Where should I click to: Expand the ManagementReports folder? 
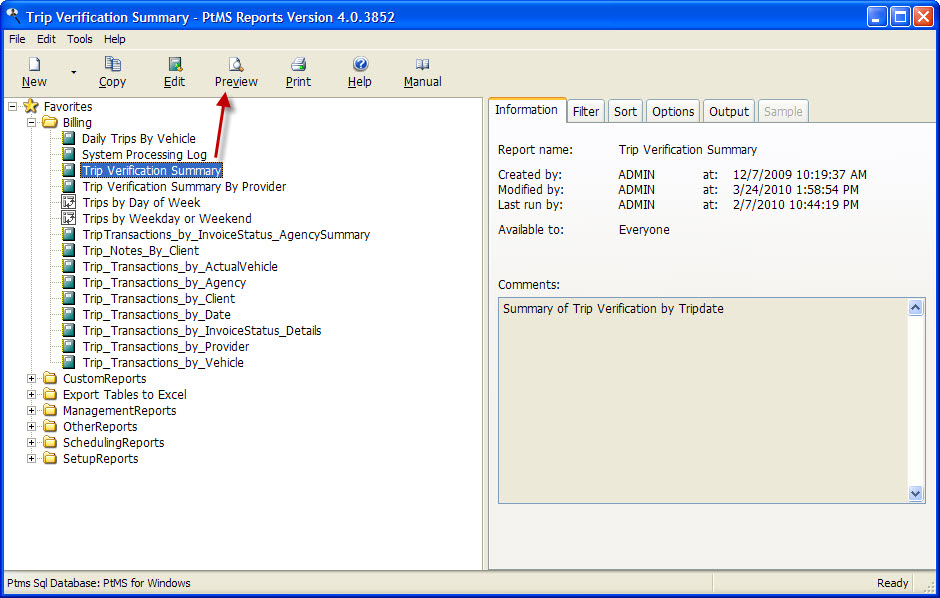click(x=32, y=410)
